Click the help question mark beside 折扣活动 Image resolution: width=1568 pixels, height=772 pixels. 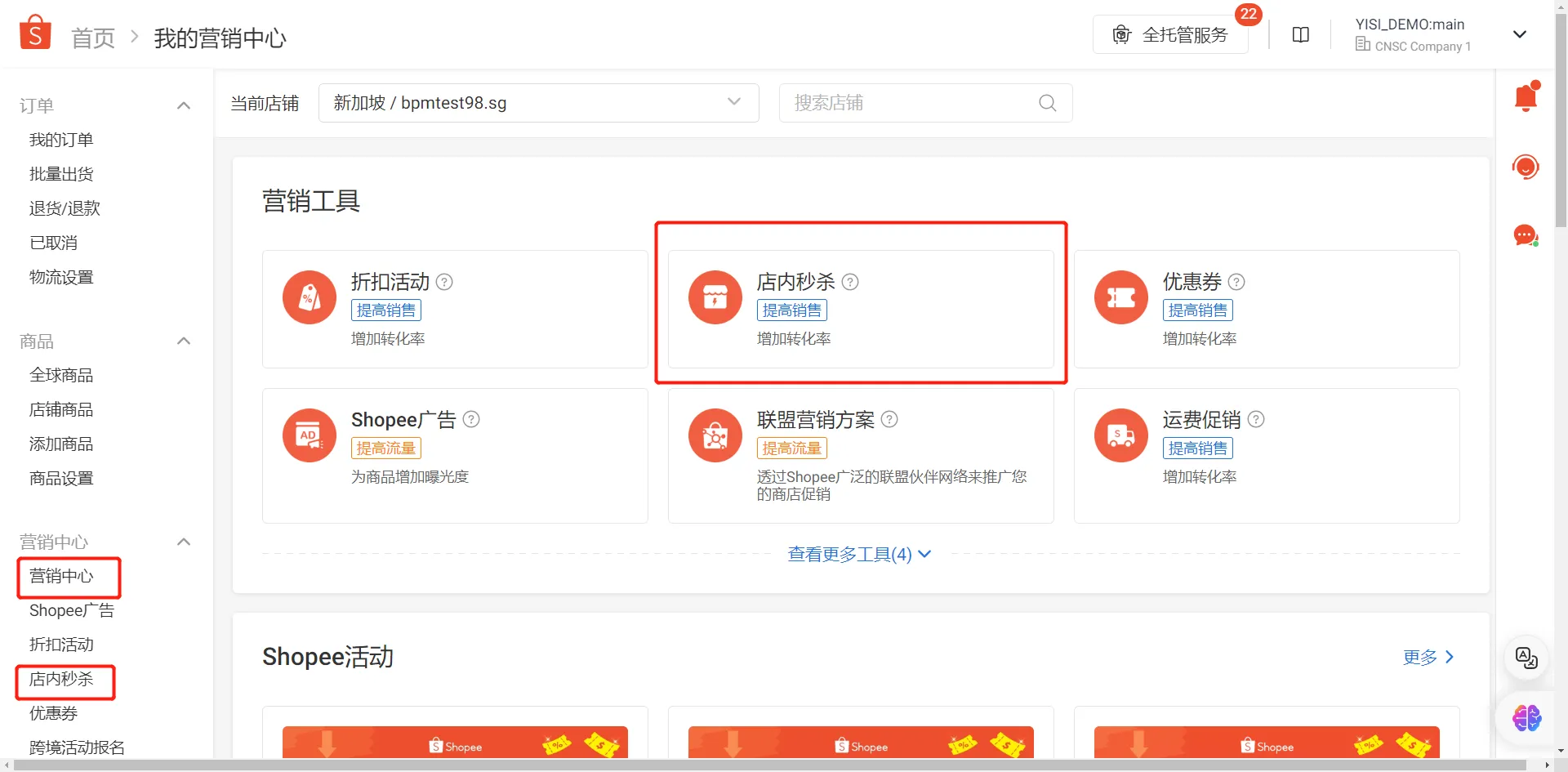pos(444,282)
